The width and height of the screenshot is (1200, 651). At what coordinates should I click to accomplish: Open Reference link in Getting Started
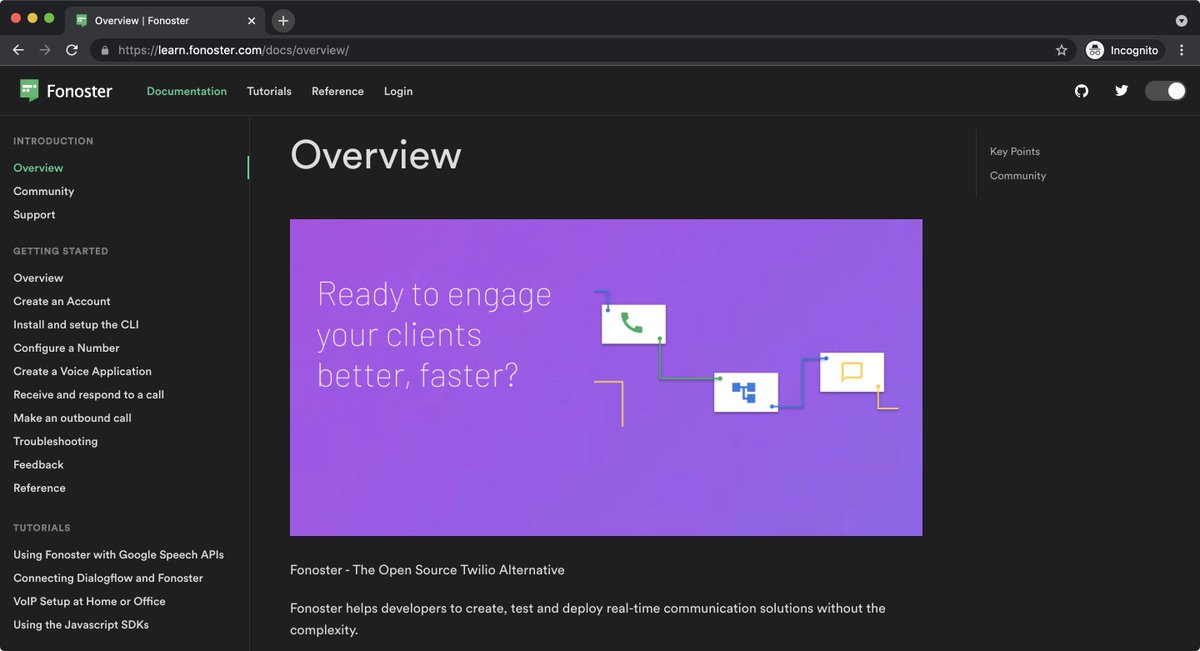[x=39, y=488]
